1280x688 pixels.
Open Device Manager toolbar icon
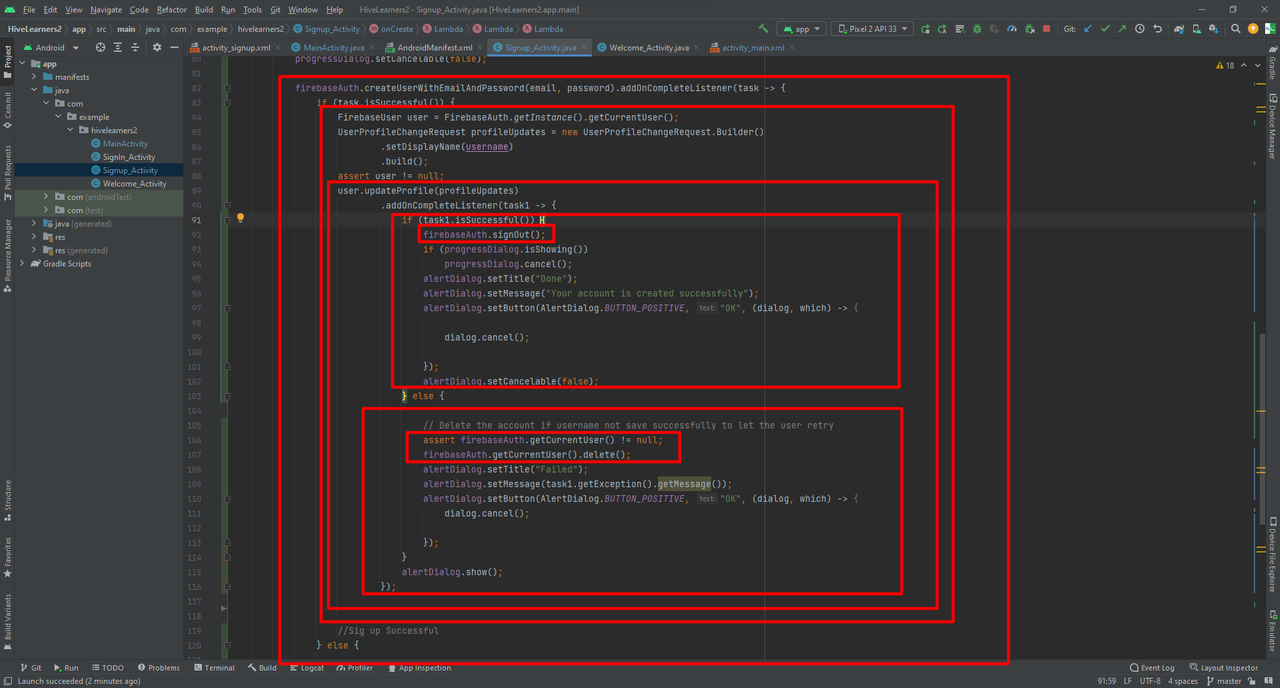click(1196, 29)
